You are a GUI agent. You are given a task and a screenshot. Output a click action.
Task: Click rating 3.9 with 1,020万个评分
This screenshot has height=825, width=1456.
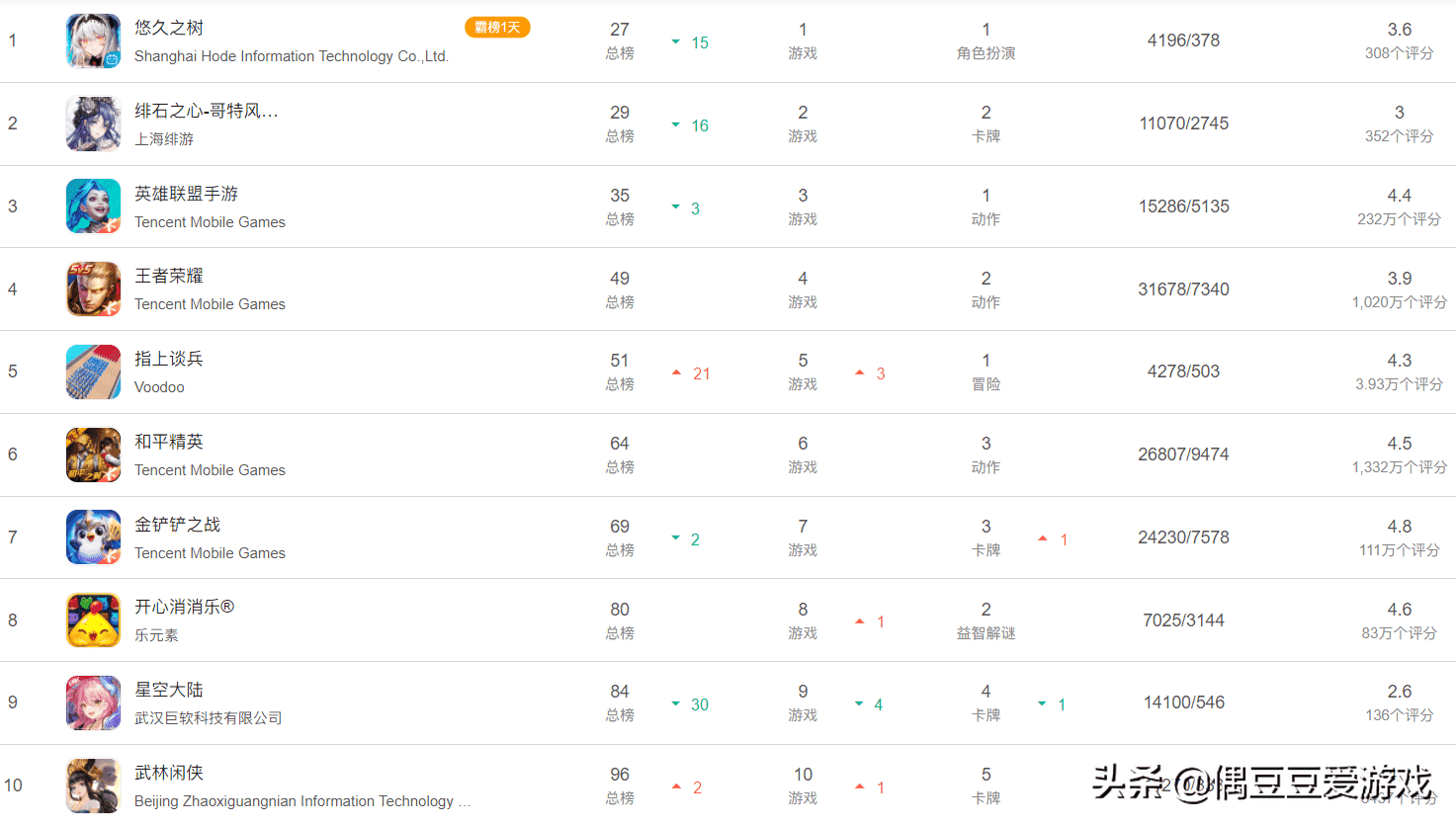[1399, 289]
